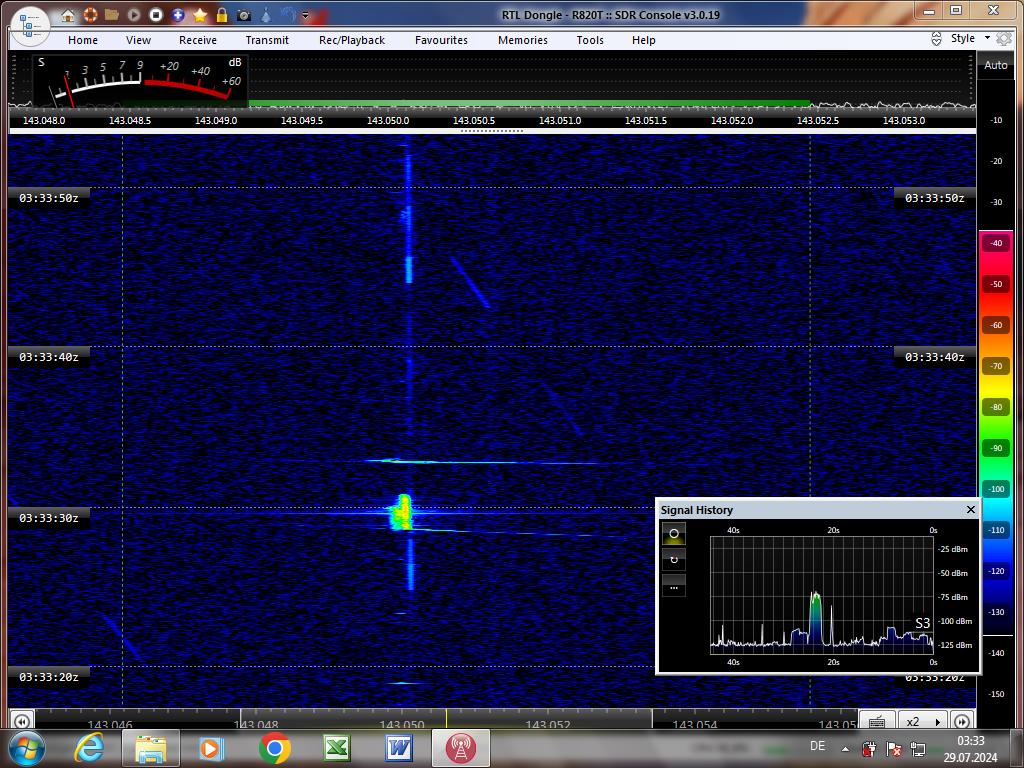Open the x2 zoom dropdown
Viewport: 1024px width, 768px height.
[x=923, y=721]
